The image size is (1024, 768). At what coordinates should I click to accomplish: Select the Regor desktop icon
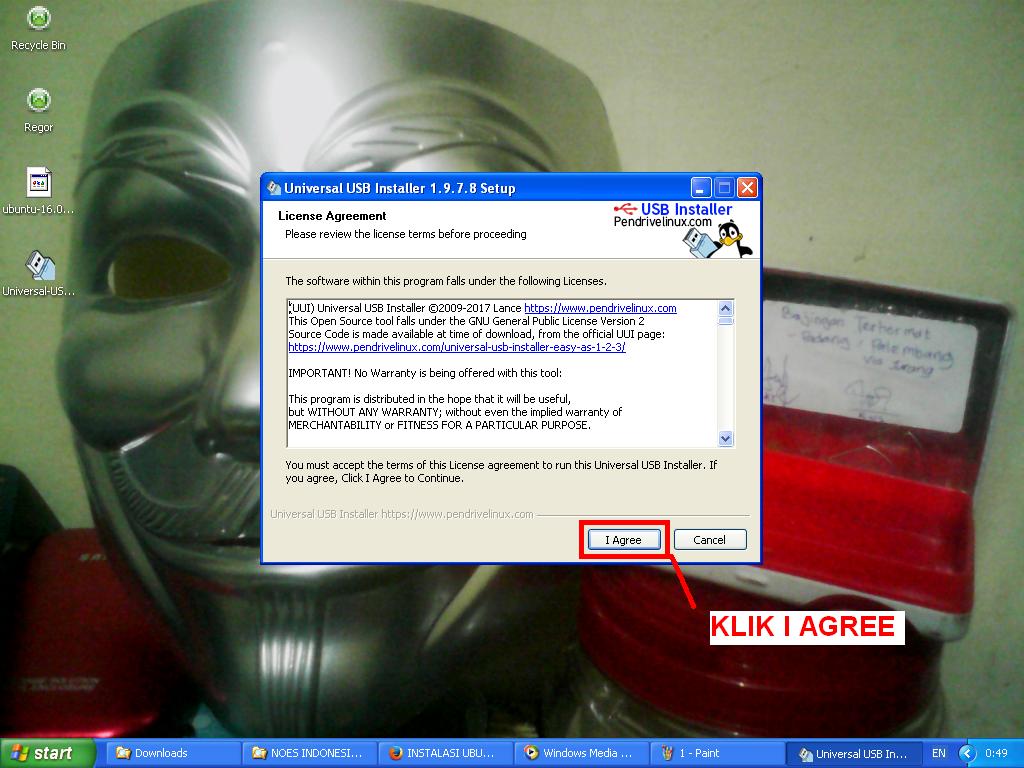pos(39,110)
